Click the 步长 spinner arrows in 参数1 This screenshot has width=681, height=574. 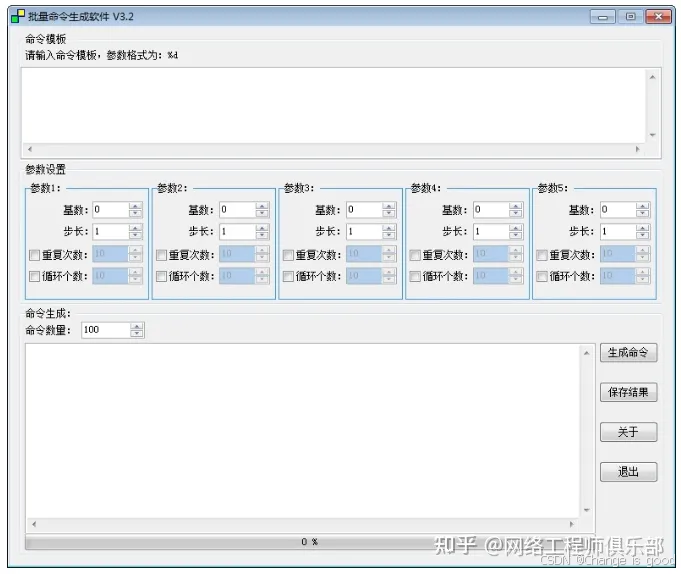[136, 231]
